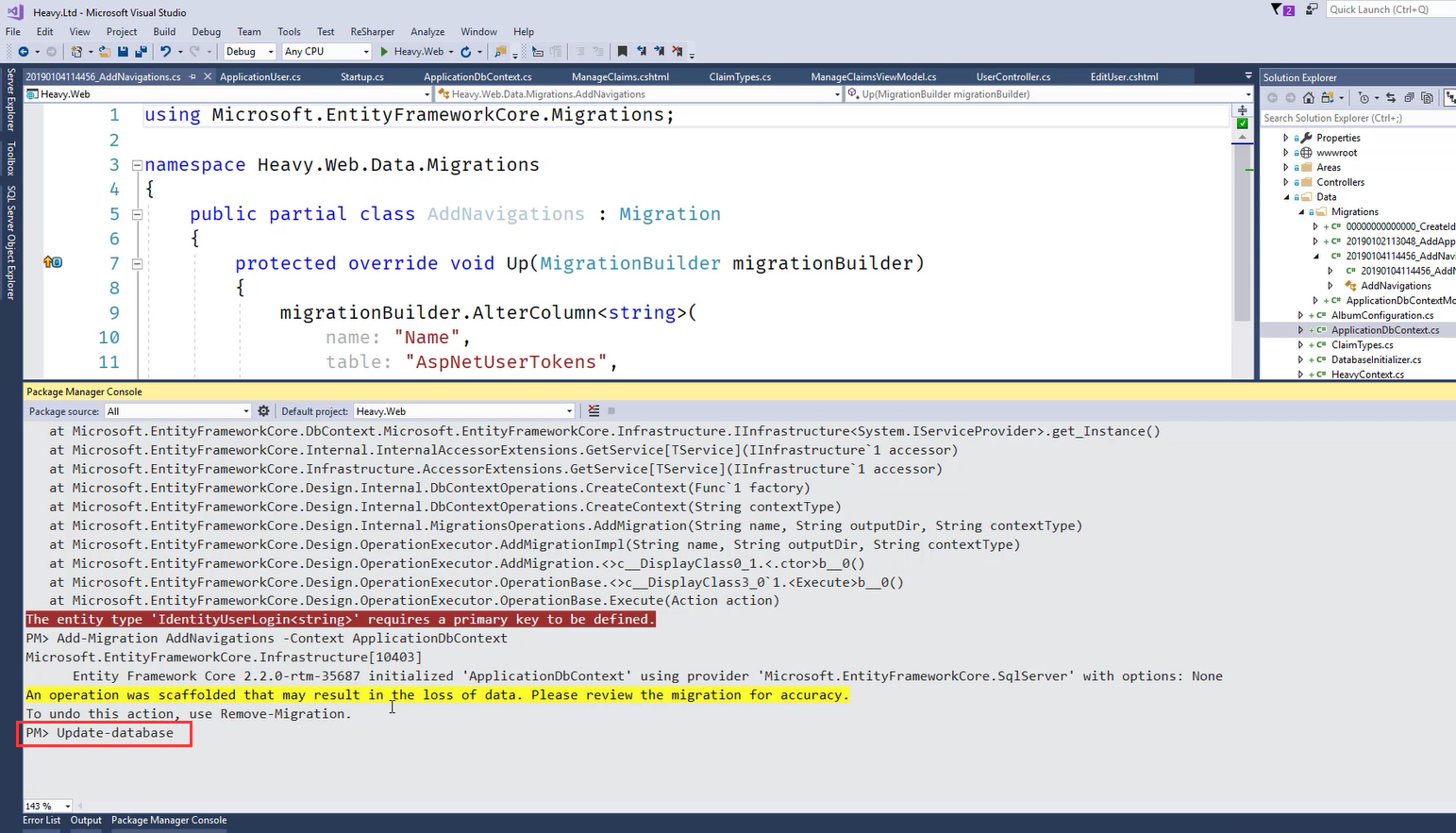This screenshot has width=1456, height=833.
Task: Collapse the Migrations folder node
Action: click(x=1300, y=212)
